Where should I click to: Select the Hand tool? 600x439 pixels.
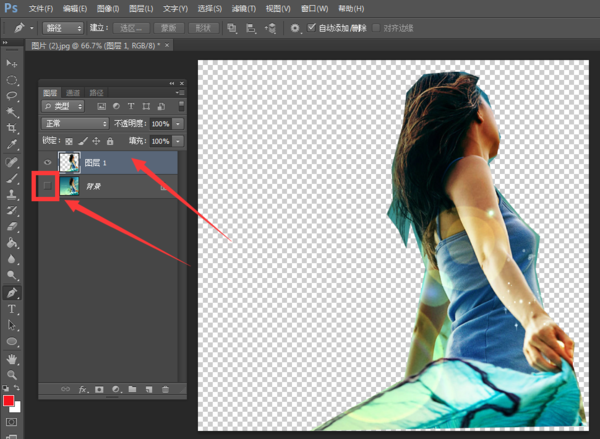[x=11, y=359]
